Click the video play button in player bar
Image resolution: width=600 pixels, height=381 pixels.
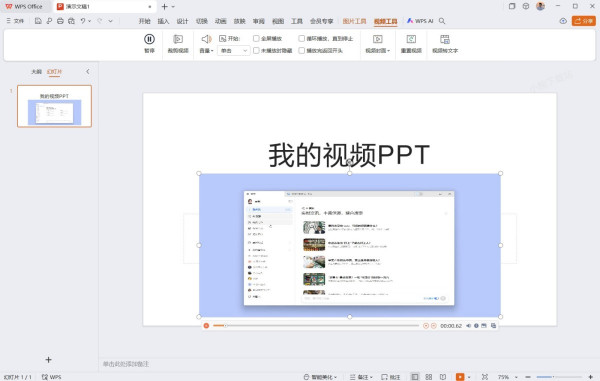(206, 326)
